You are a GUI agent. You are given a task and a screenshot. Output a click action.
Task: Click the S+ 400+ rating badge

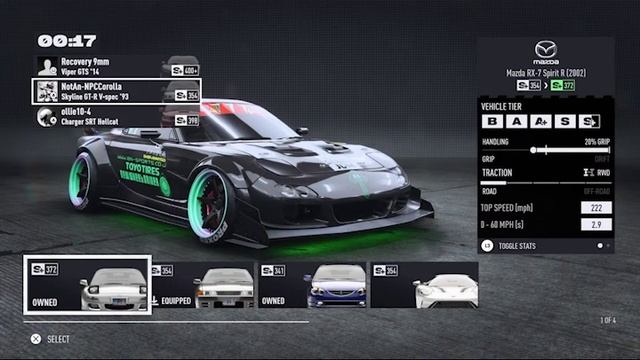[x=185, y=71]
